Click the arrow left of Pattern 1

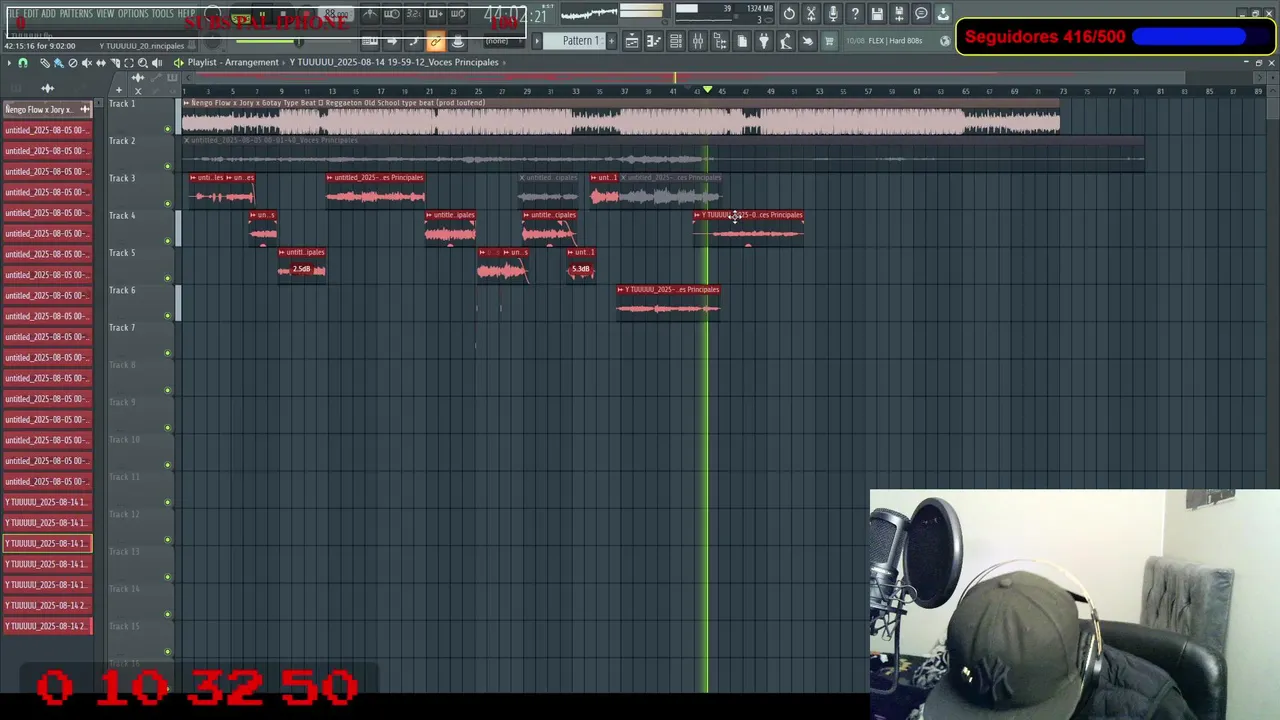537,41
